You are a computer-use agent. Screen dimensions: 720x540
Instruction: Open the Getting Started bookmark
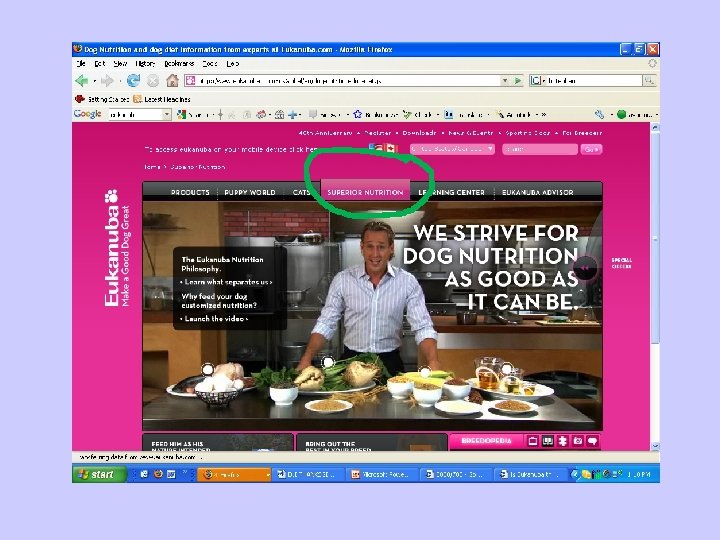103,99
